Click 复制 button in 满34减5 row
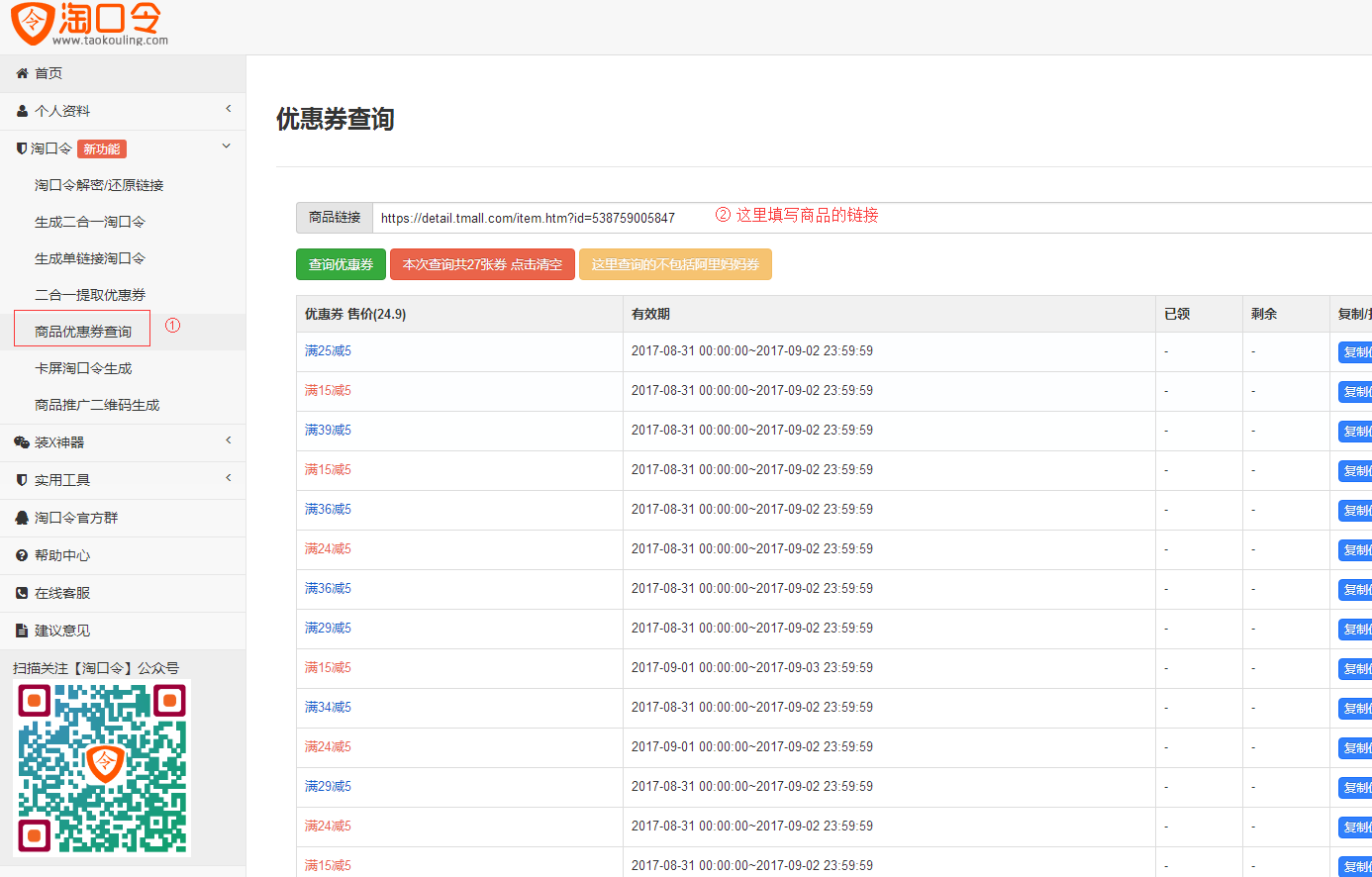 (x=1355, y=709)
